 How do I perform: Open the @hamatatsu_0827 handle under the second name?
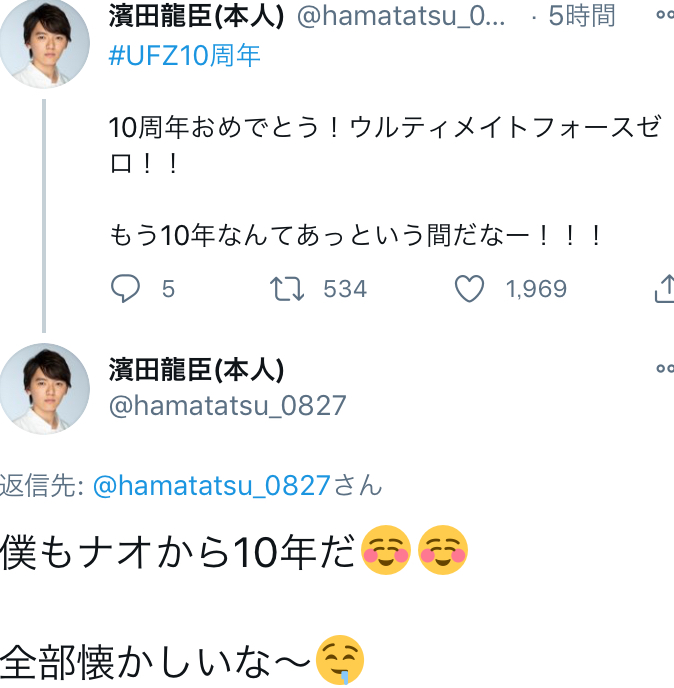tap(227, 405)
